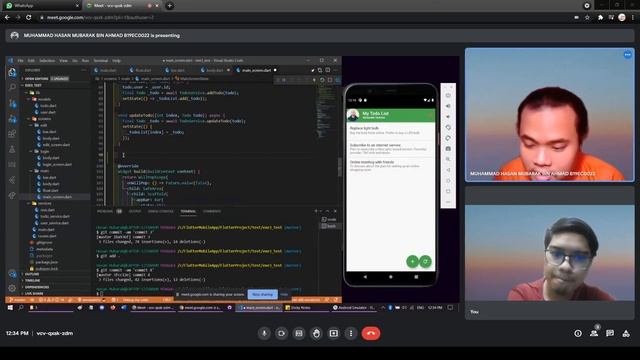Screen dimensions: 640x360
Task: Click the emulator take screenshot camera icon
Action: pos(448,149)
